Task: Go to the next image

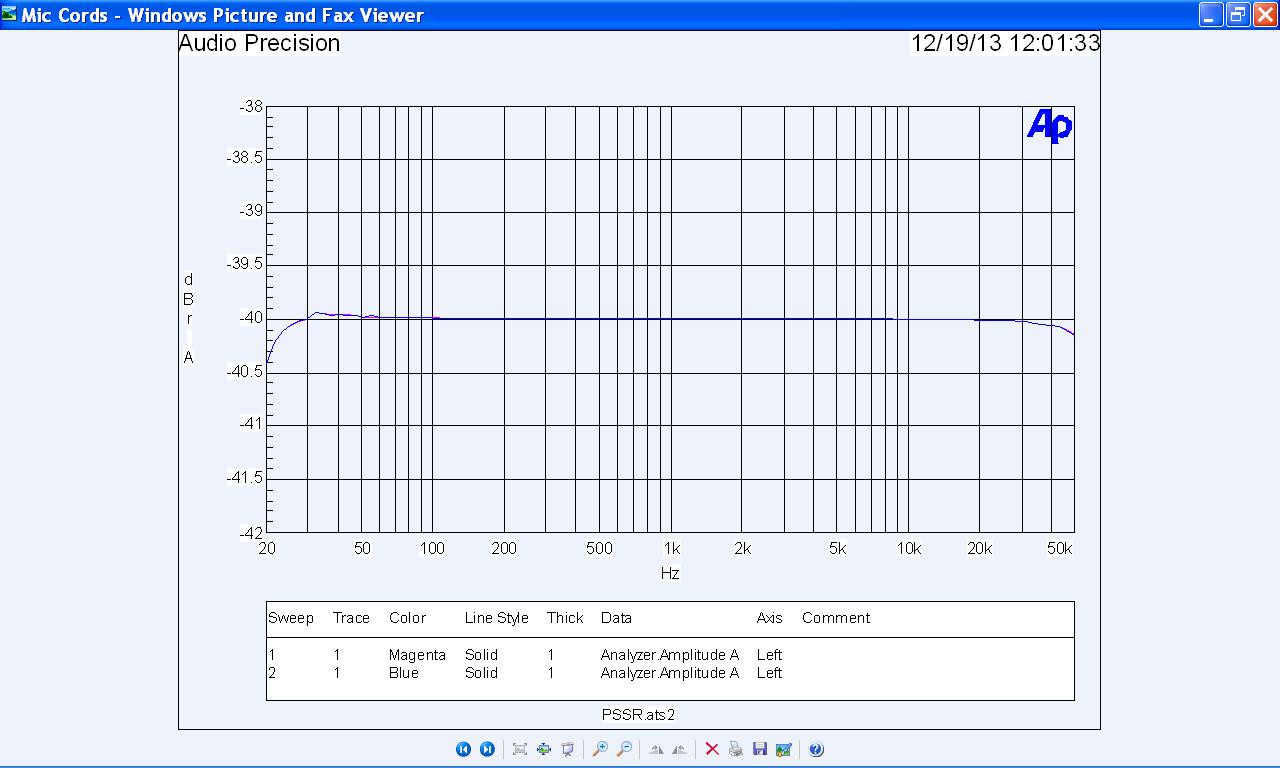Action: (487, 749)
